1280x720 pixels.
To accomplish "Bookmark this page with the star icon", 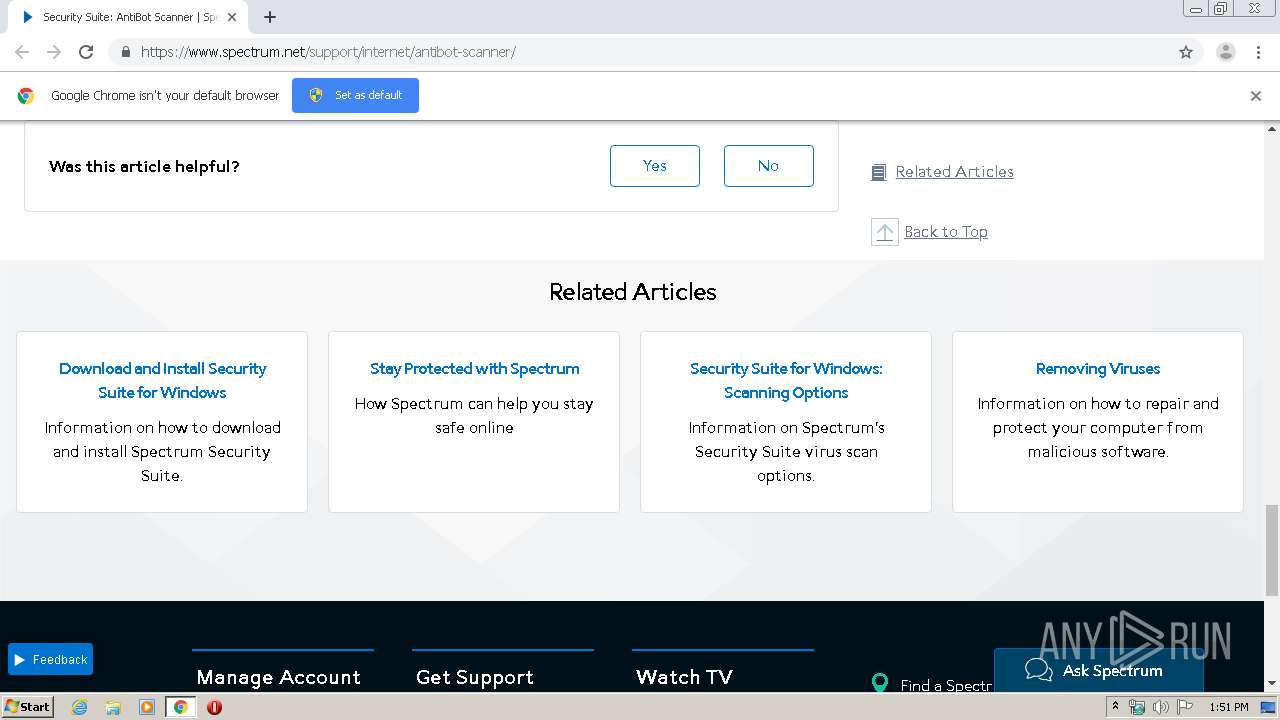I will tap(1186, 52).
